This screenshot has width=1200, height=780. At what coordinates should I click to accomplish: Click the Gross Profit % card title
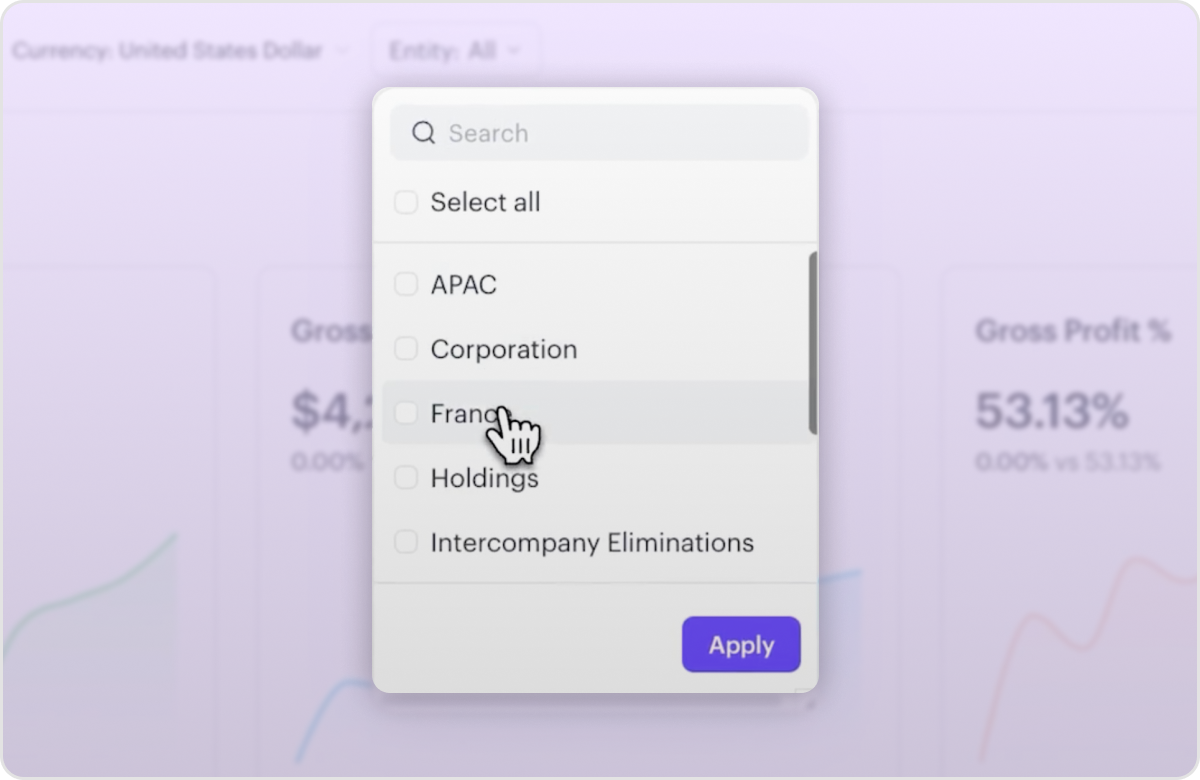(1073, 332)
